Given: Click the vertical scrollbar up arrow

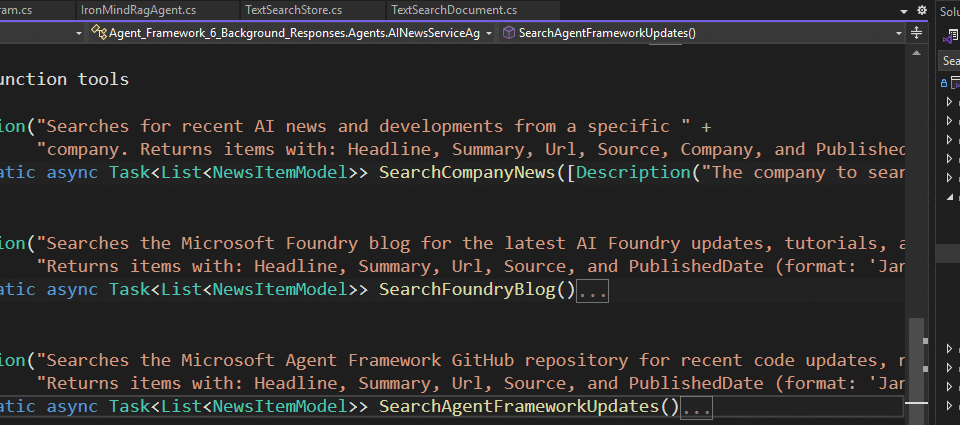Looking at the screenshot, I should [916, 52].
